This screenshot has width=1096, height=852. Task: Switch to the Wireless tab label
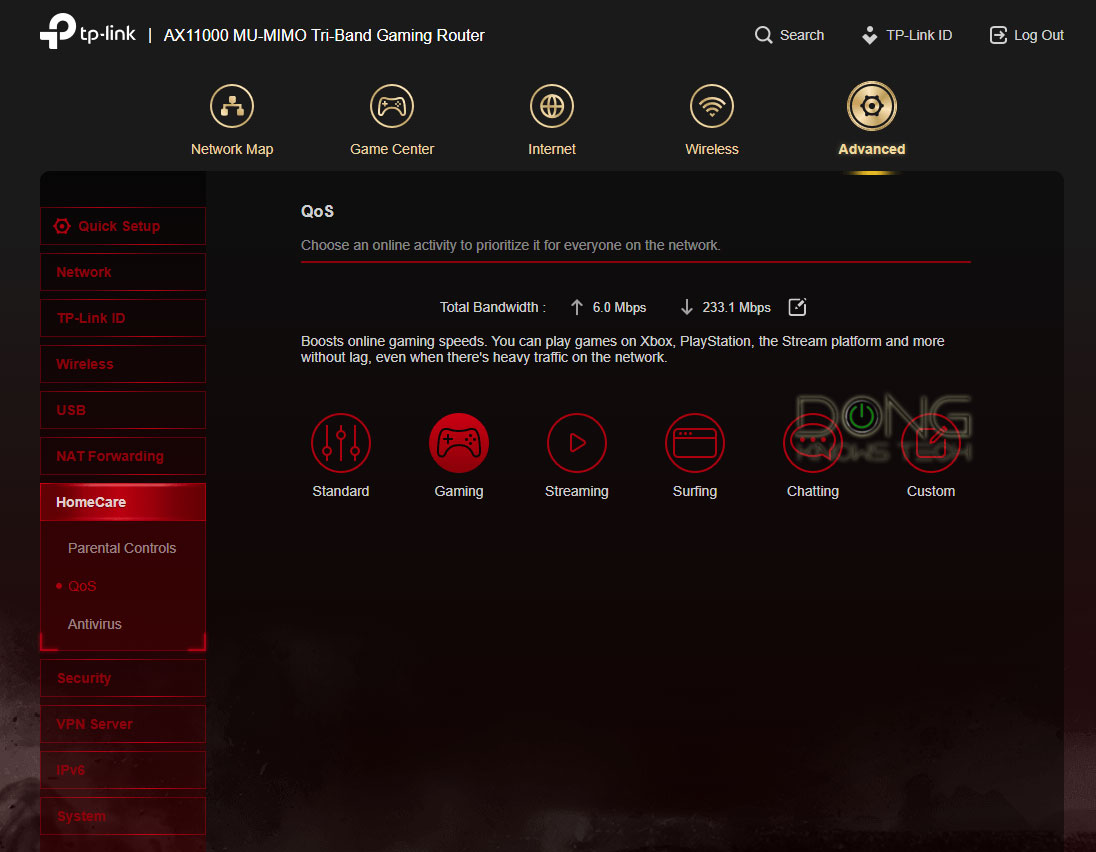pos(712,149)
